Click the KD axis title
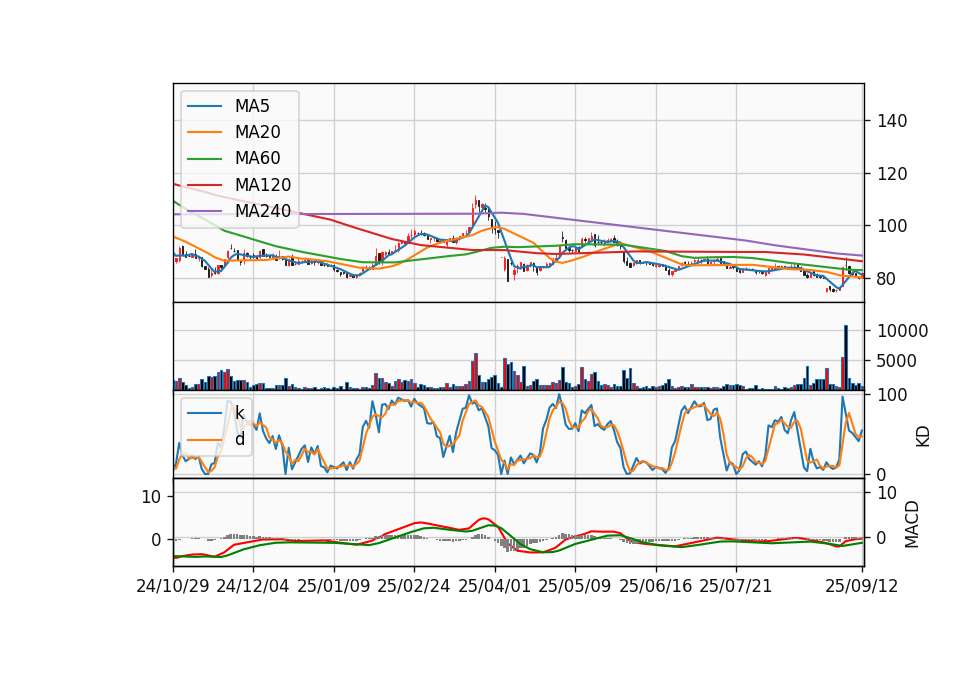The image size is (960, 690). point(923,437)
